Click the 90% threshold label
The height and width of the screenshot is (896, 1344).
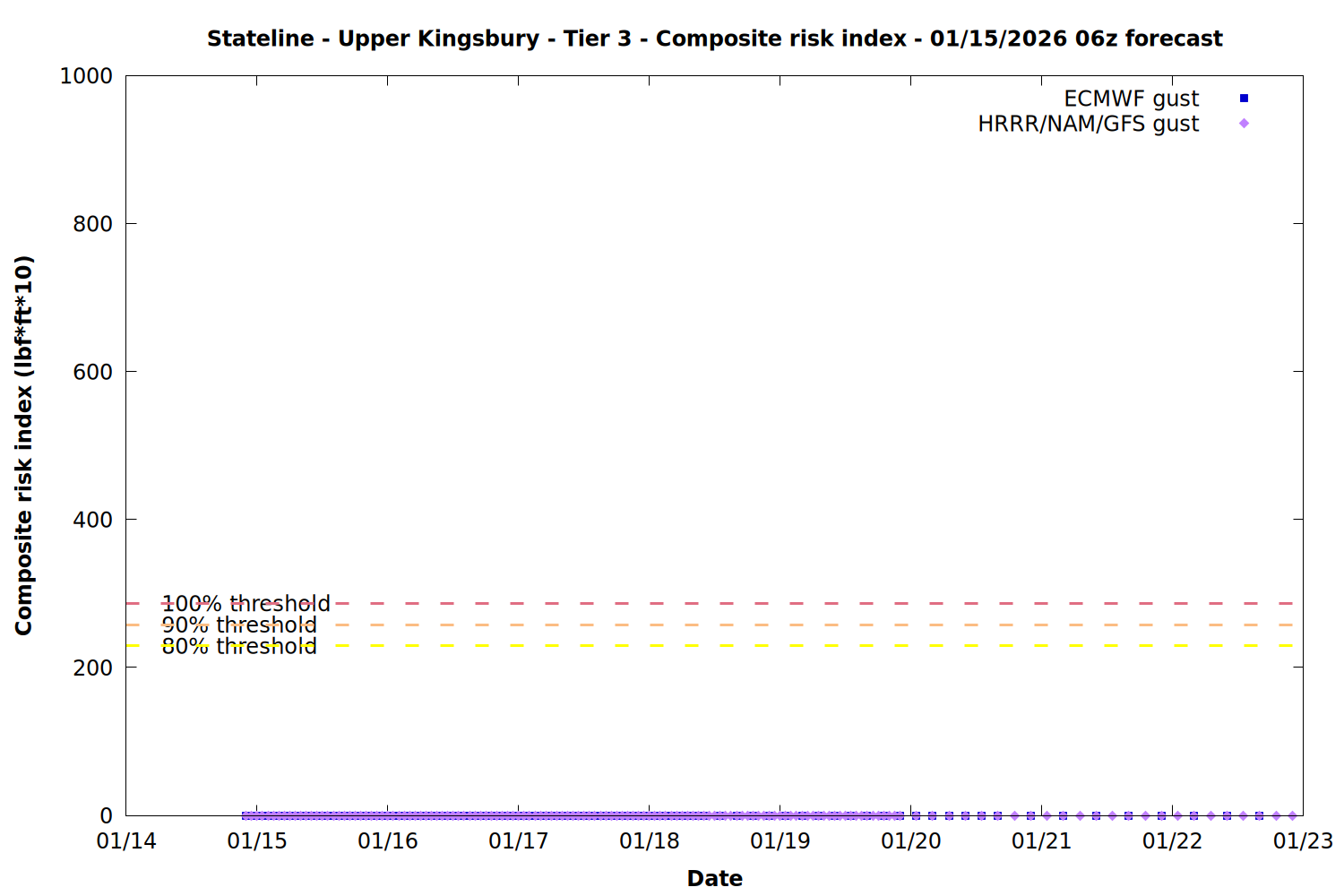[239, 625]
